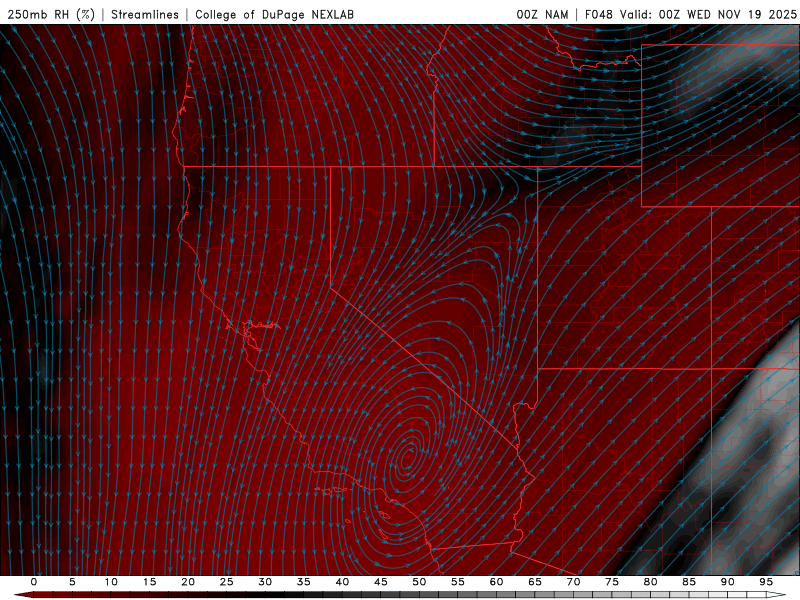Click the '50' label on color scale
The height and width of the screenshot is (600, 800).
(419, 582)
